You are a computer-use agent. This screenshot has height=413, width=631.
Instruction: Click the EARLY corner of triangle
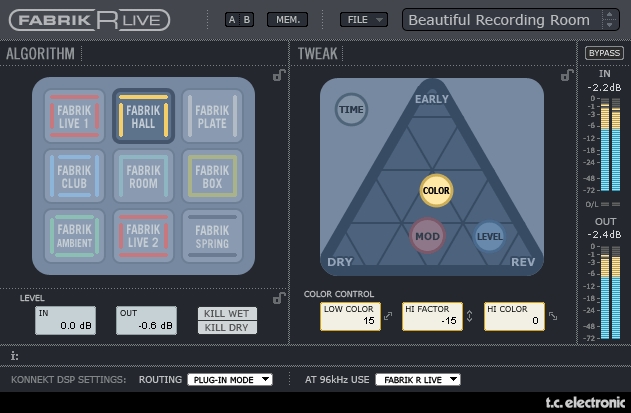tap(432, 99)
